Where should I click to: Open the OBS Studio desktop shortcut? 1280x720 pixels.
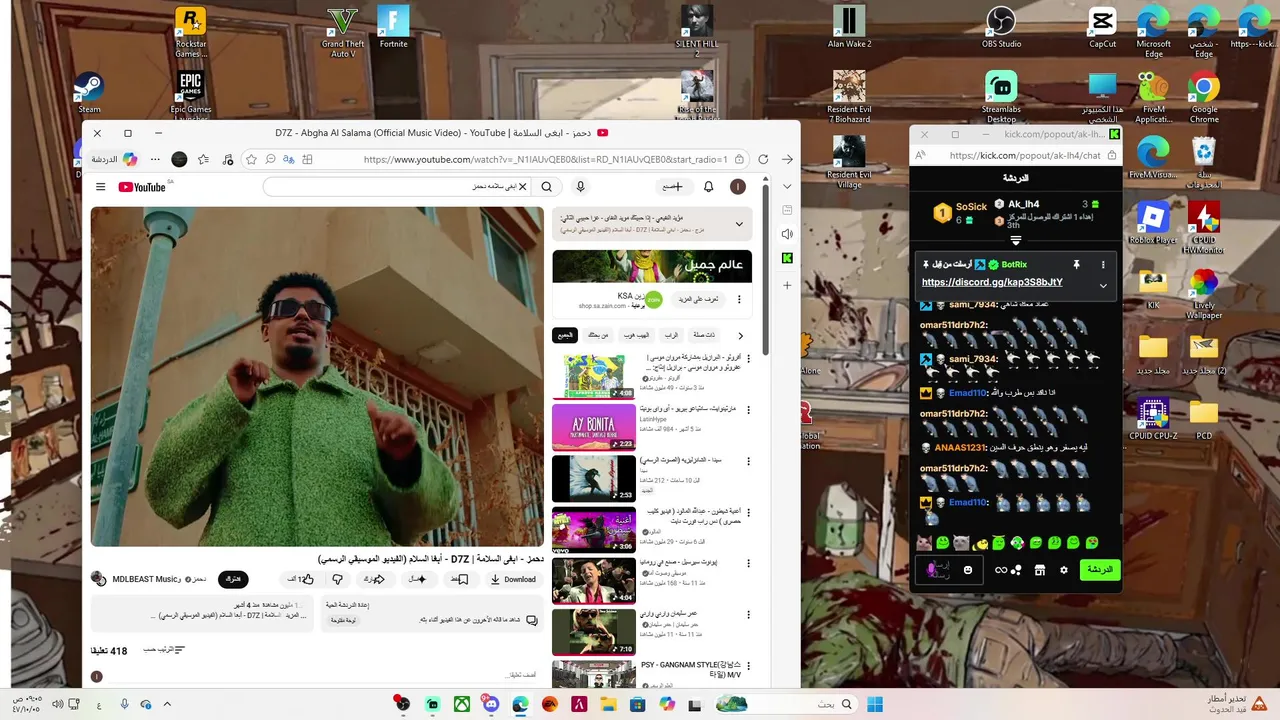click(1001, 27)
